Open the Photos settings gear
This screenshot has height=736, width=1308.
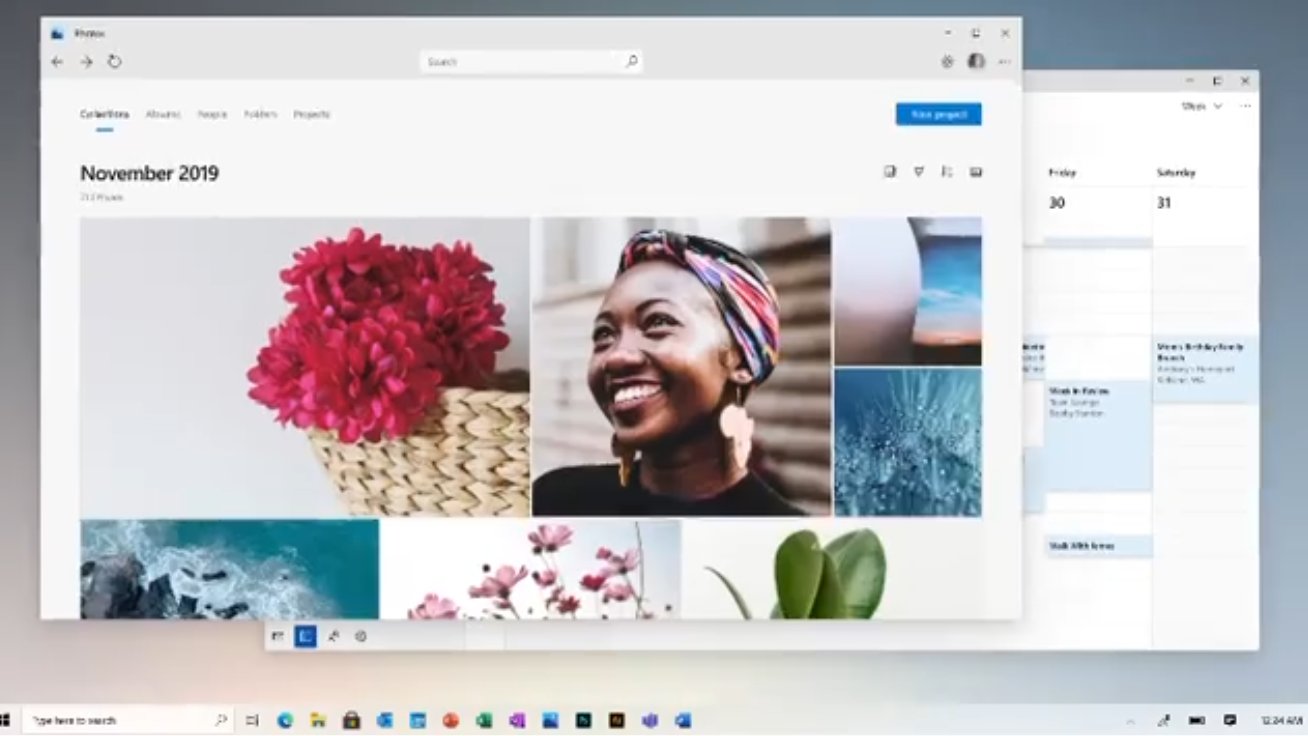pyautogui.click(x=946, y=61)
